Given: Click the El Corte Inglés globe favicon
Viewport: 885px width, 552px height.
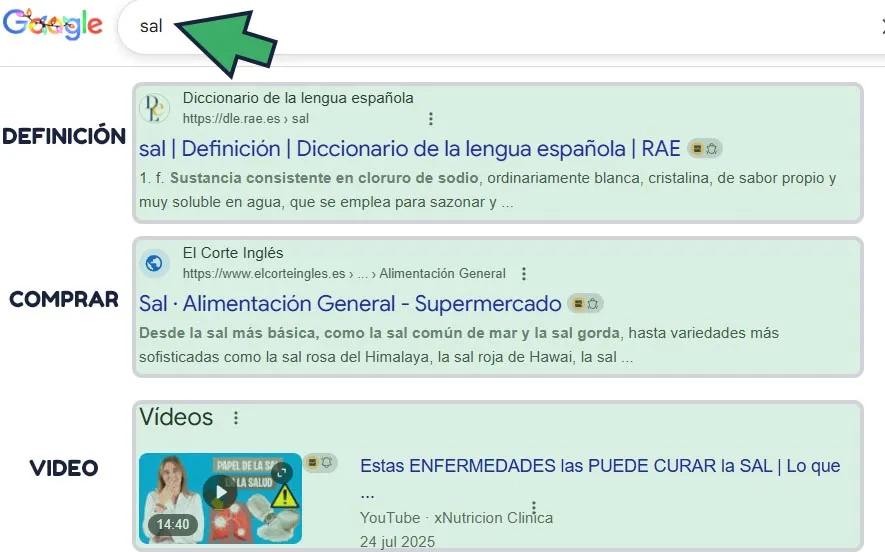Looking at the screenshot, I should coord(154,263).
